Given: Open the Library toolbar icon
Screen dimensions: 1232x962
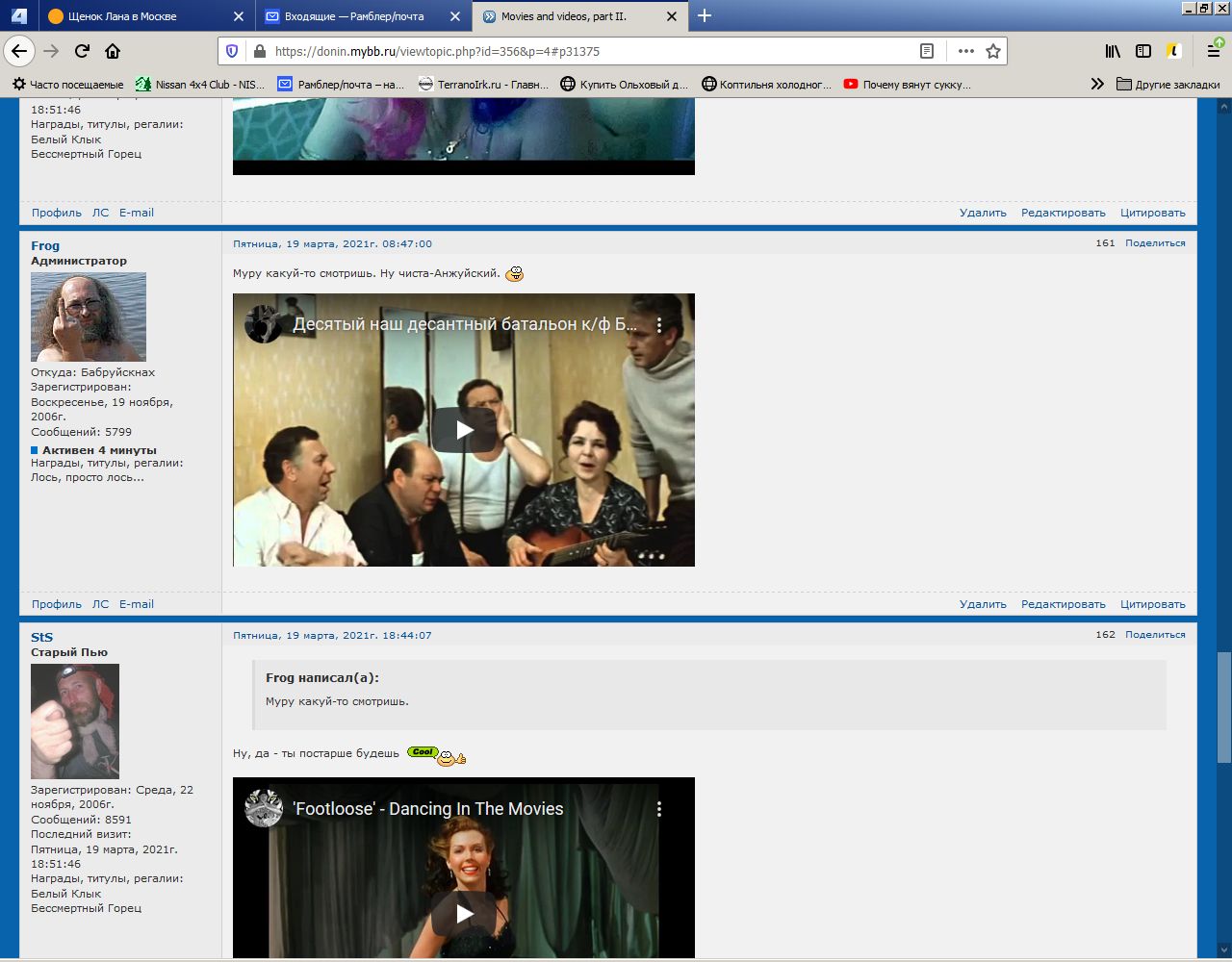Looking at the screenshot, I should [x=1113, y=51].
